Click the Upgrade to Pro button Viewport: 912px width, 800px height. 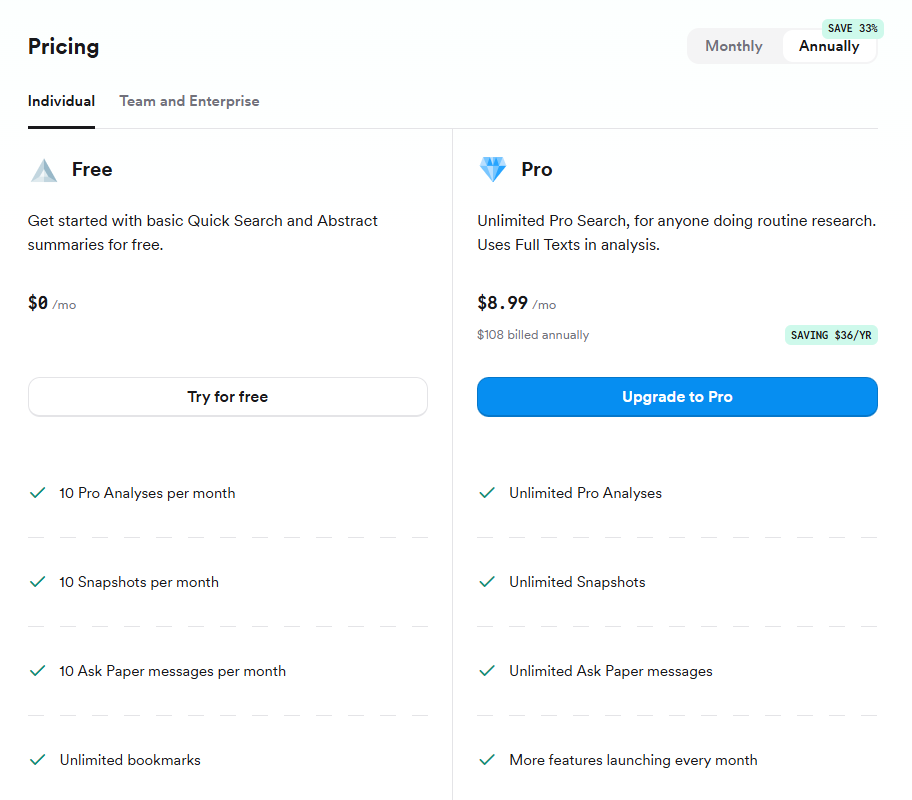point(677,397)
